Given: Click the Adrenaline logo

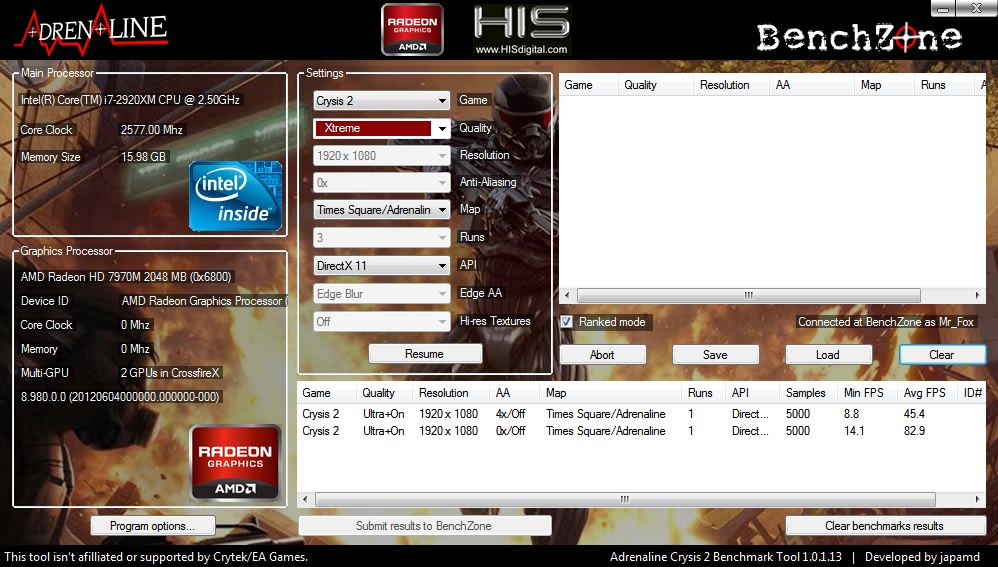Looking at the screenshot, I should click(92, 30).
